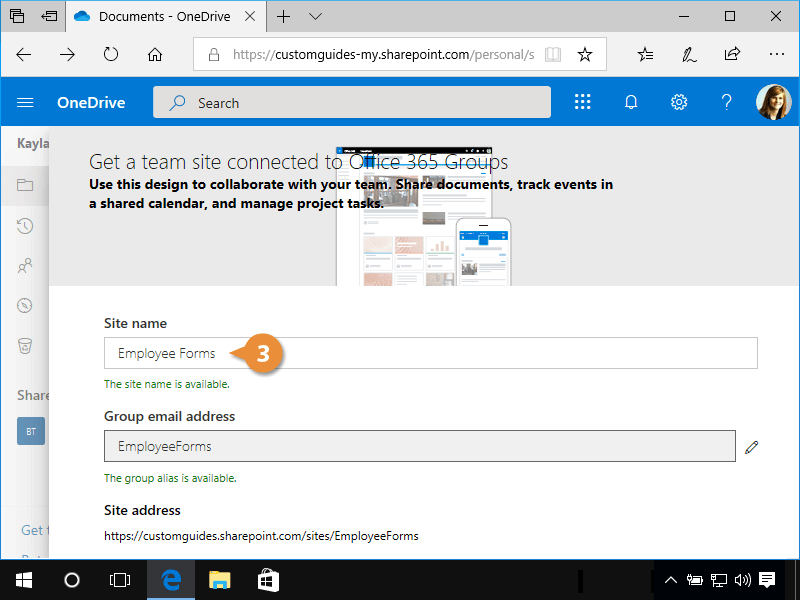Image resolution: width=800 pixels, height=600 pixels.
Task: Click the Group email address field
Action: [419, 446]
